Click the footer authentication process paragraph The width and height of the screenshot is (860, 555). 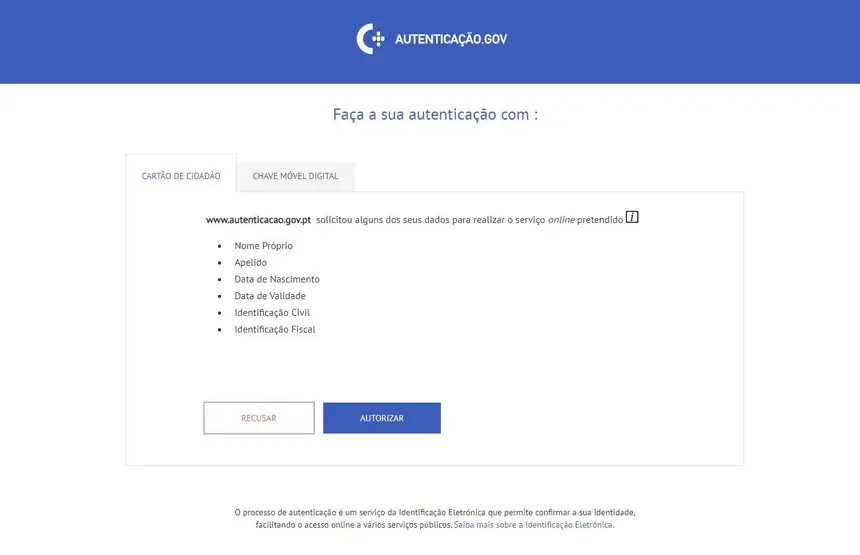point(434,519)
